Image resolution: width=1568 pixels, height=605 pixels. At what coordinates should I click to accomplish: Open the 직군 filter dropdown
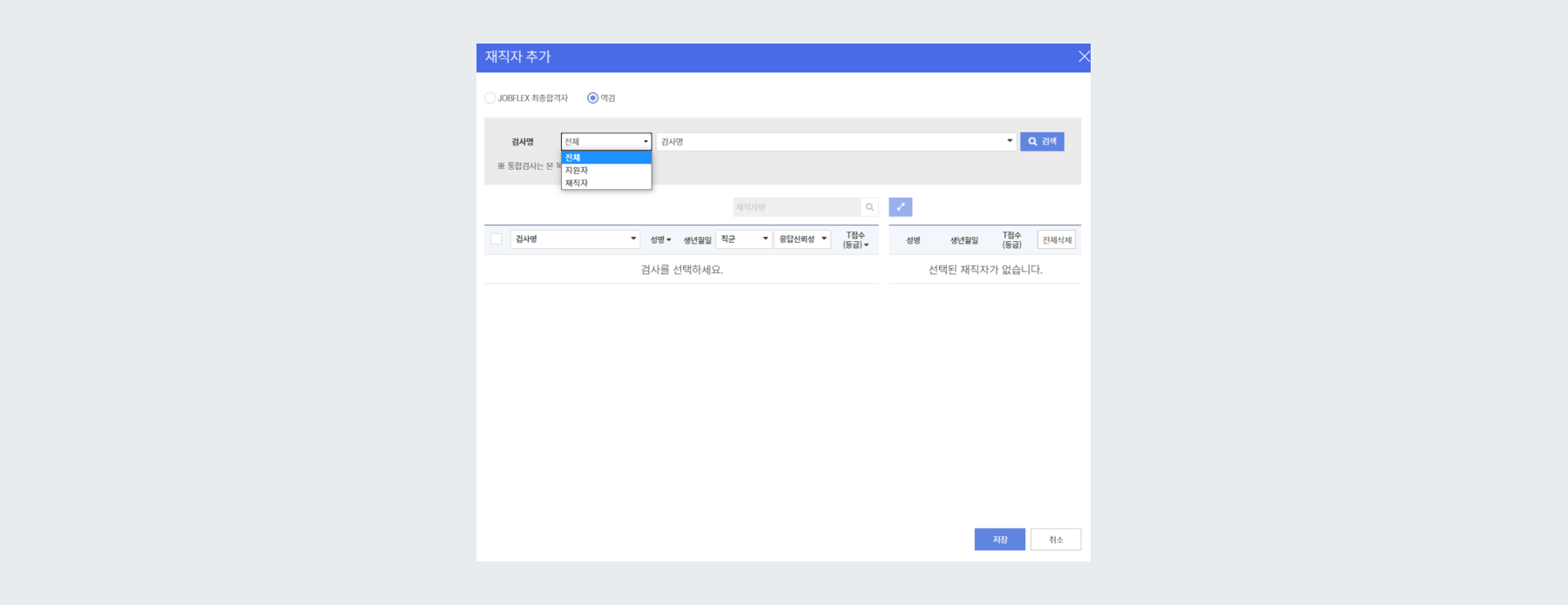(744, 239)
